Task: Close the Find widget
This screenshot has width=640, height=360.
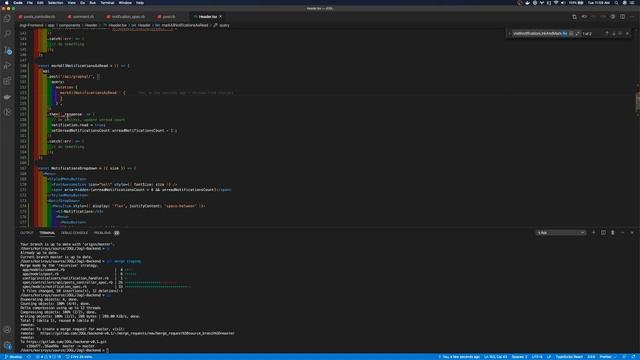Action: pyautogui.click(x=627, y=33)
